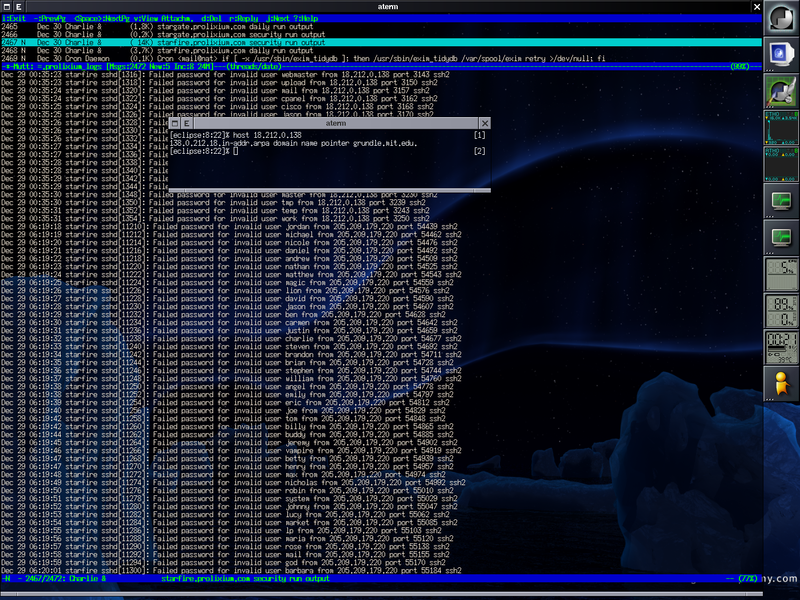
Task: Click the CPU load dockapp showing 5%
Action: (781, 274)
